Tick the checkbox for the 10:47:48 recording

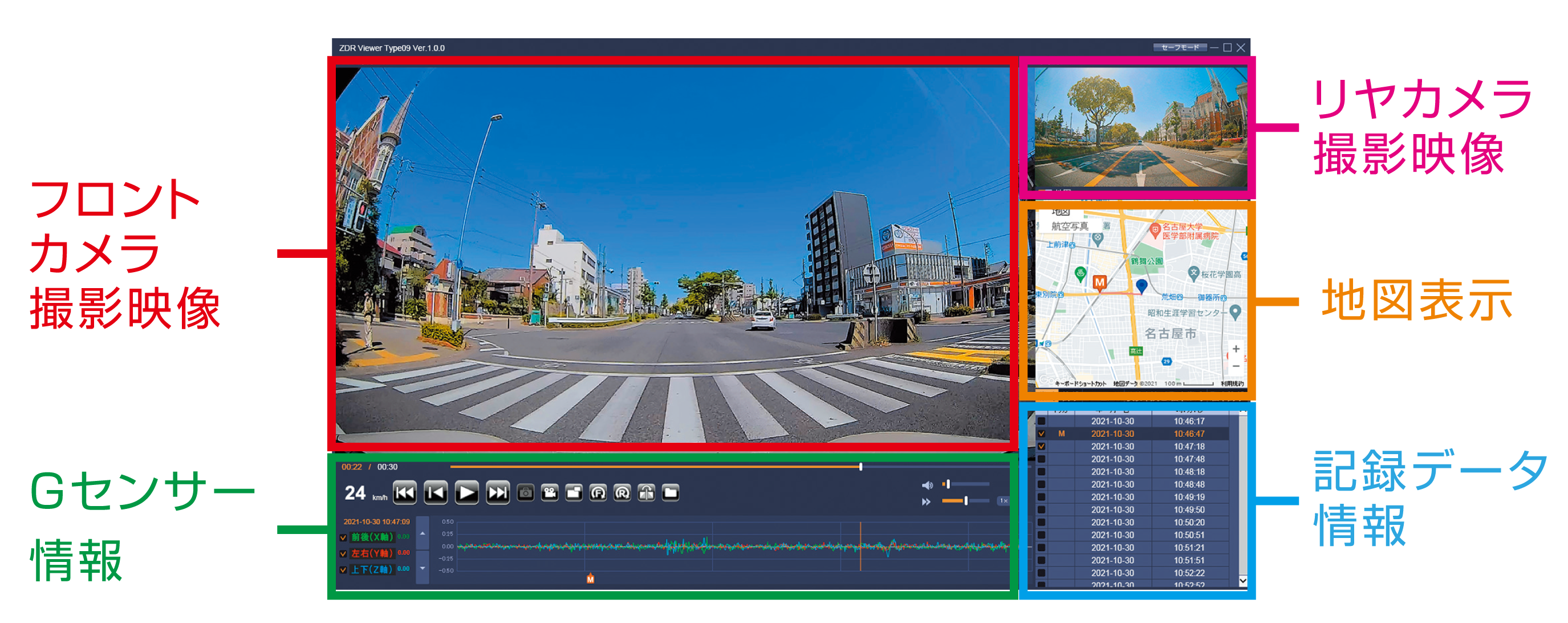coord(1042,460)
